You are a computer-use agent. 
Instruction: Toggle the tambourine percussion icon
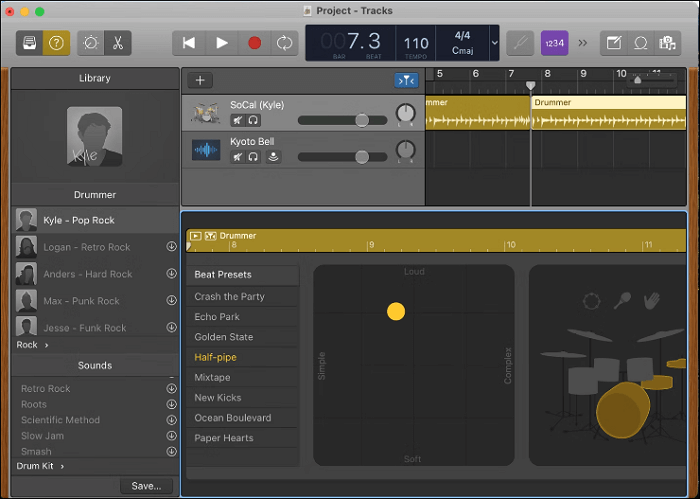point(592,301)
